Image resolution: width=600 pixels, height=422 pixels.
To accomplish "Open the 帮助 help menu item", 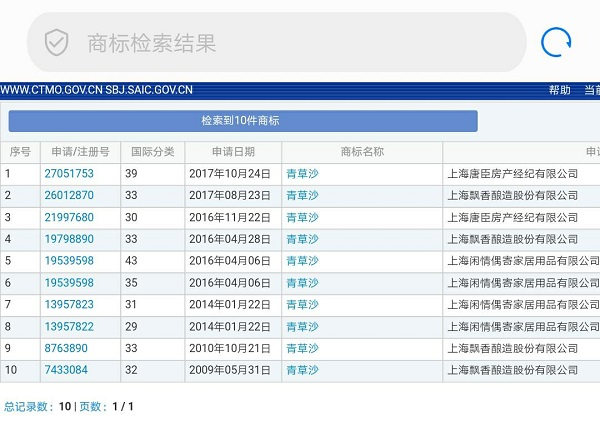I will [x=559, y=90].
